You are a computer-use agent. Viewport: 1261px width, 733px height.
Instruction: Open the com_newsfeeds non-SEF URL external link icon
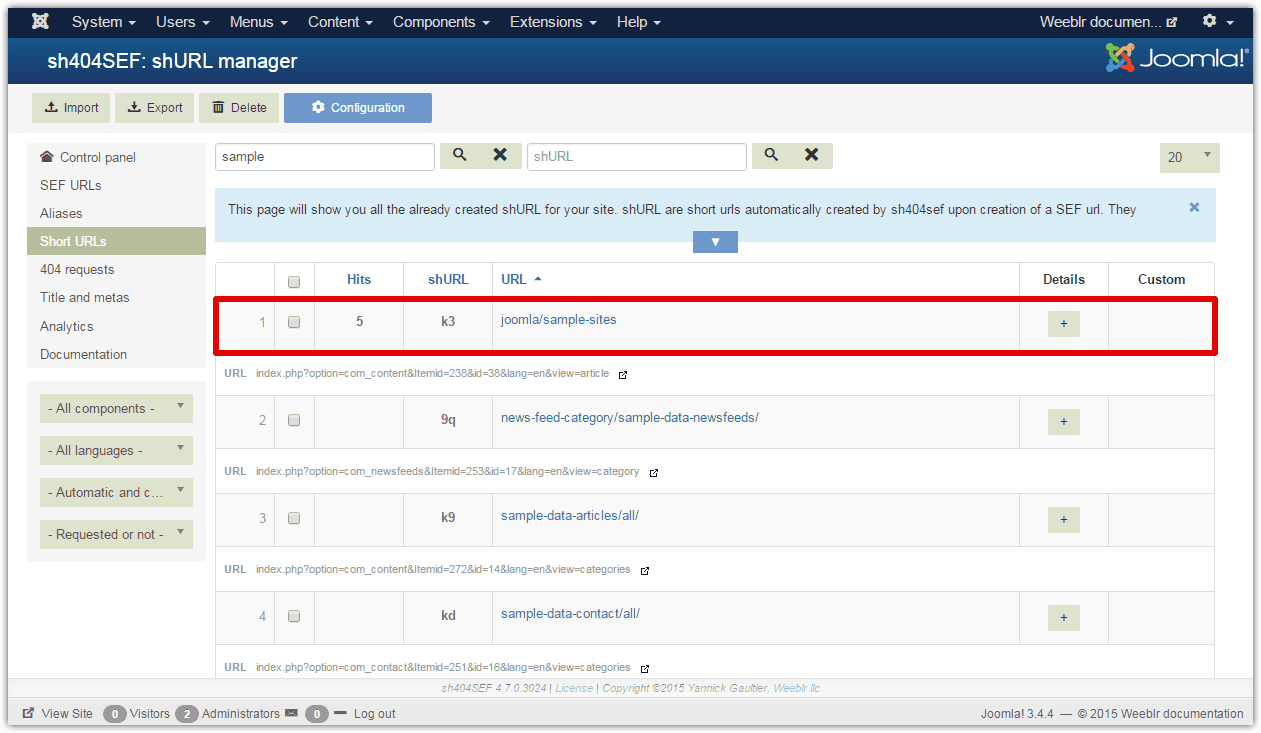coord(654,472)
